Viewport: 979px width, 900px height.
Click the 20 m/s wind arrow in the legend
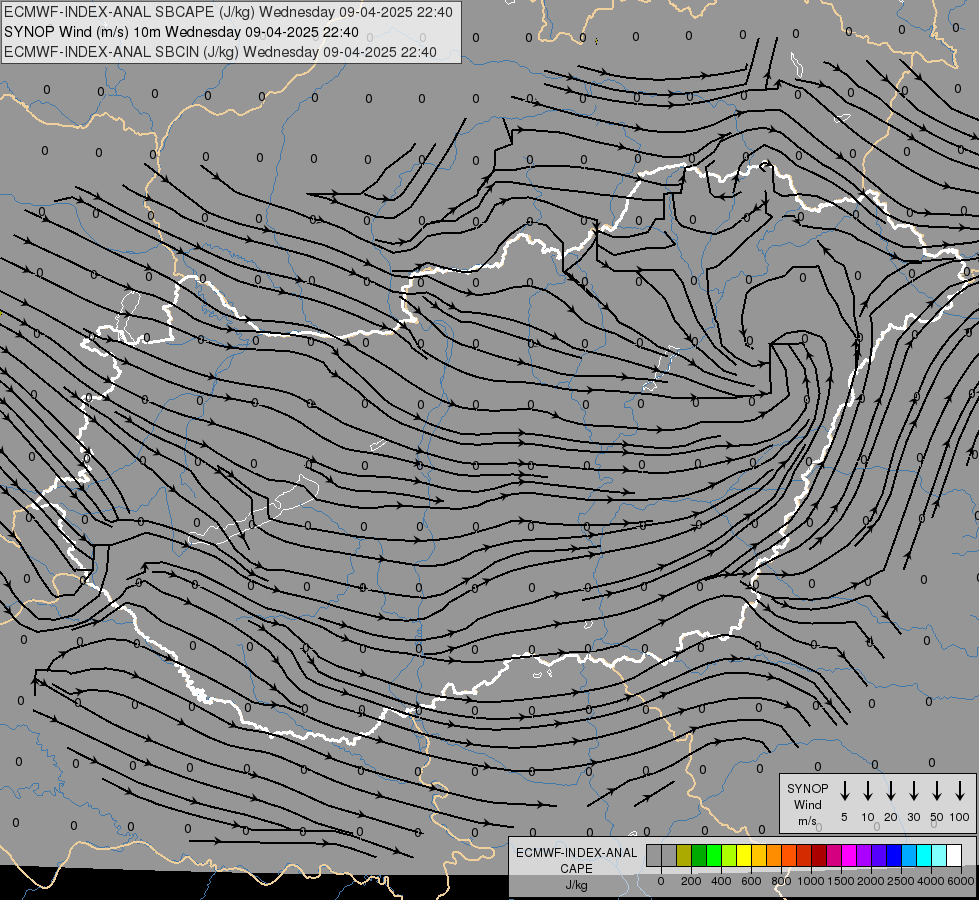(x=890, y=791)
